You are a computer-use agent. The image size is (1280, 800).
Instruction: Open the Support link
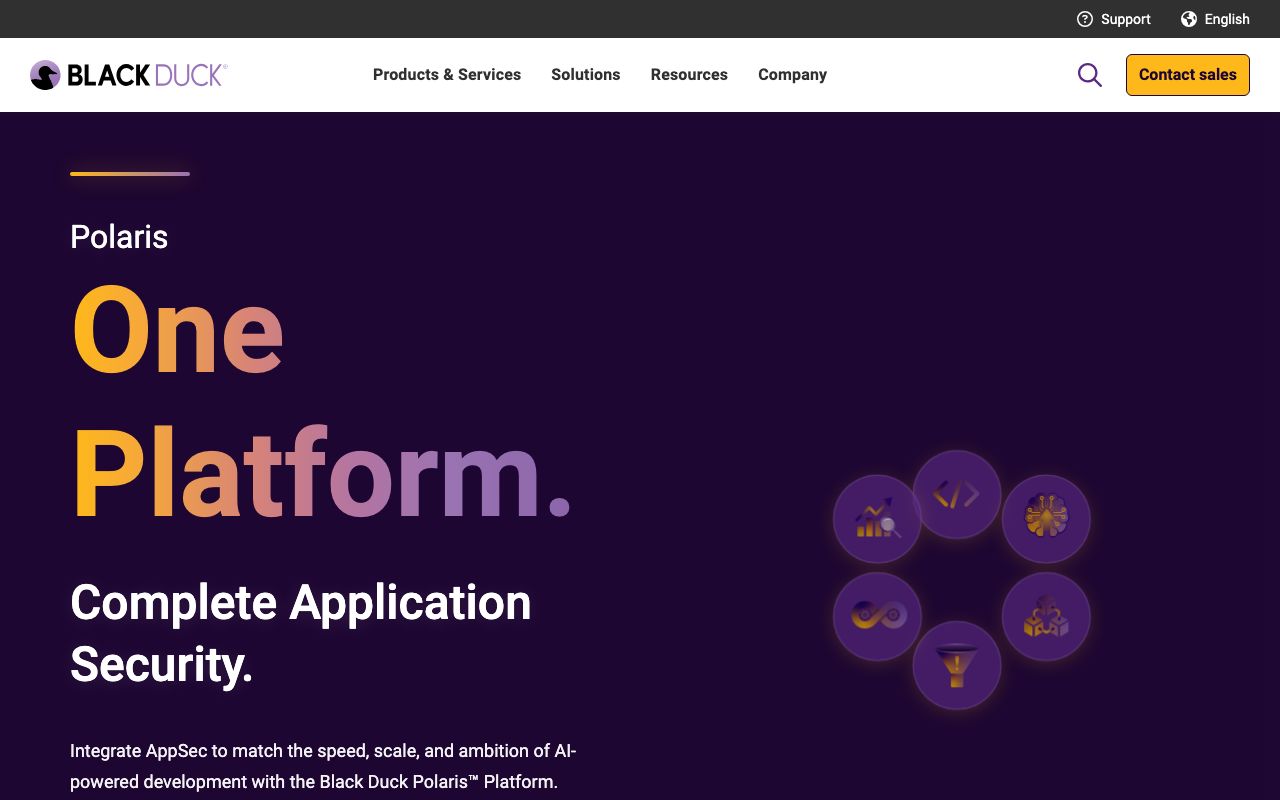tap(1125, 19)
